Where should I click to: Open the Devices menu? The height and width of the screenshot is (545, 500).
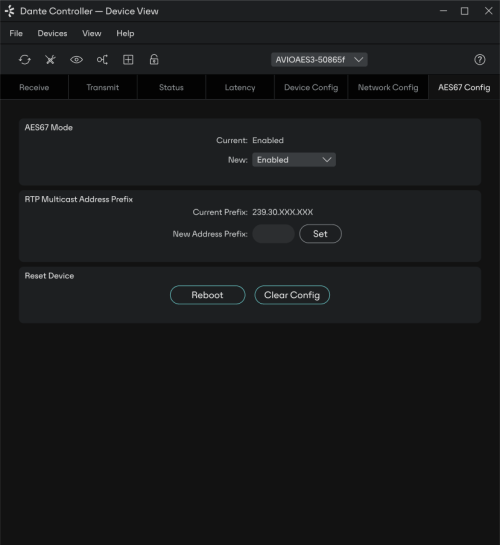pyautogui.click(x=52, y=33)
